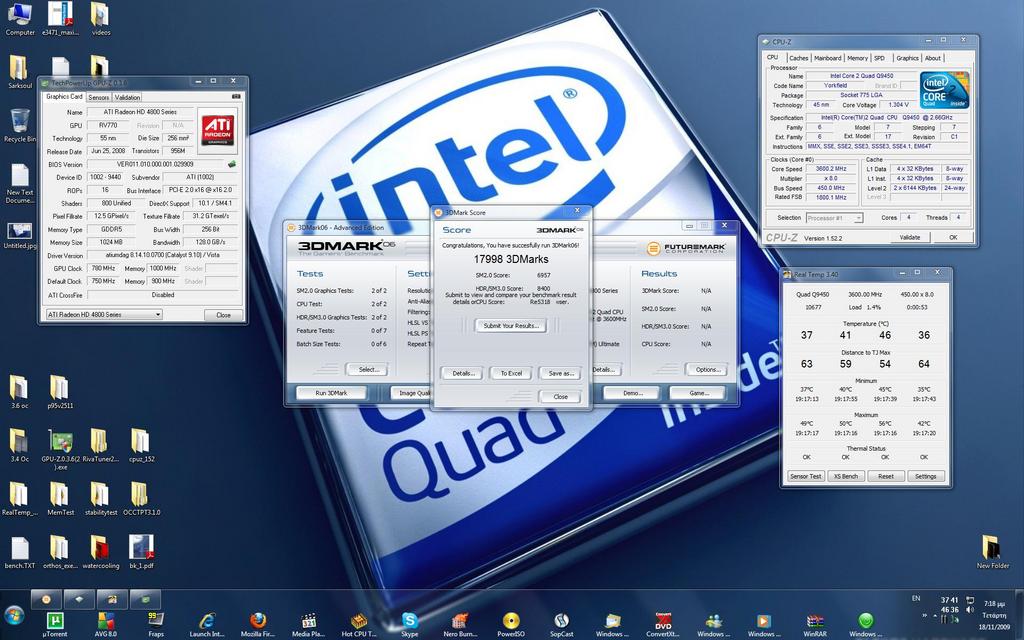Click the ATI Radeon logo in GPU-Z
The height and width of the screenshot is (640, 1024).
coord(217,129)
